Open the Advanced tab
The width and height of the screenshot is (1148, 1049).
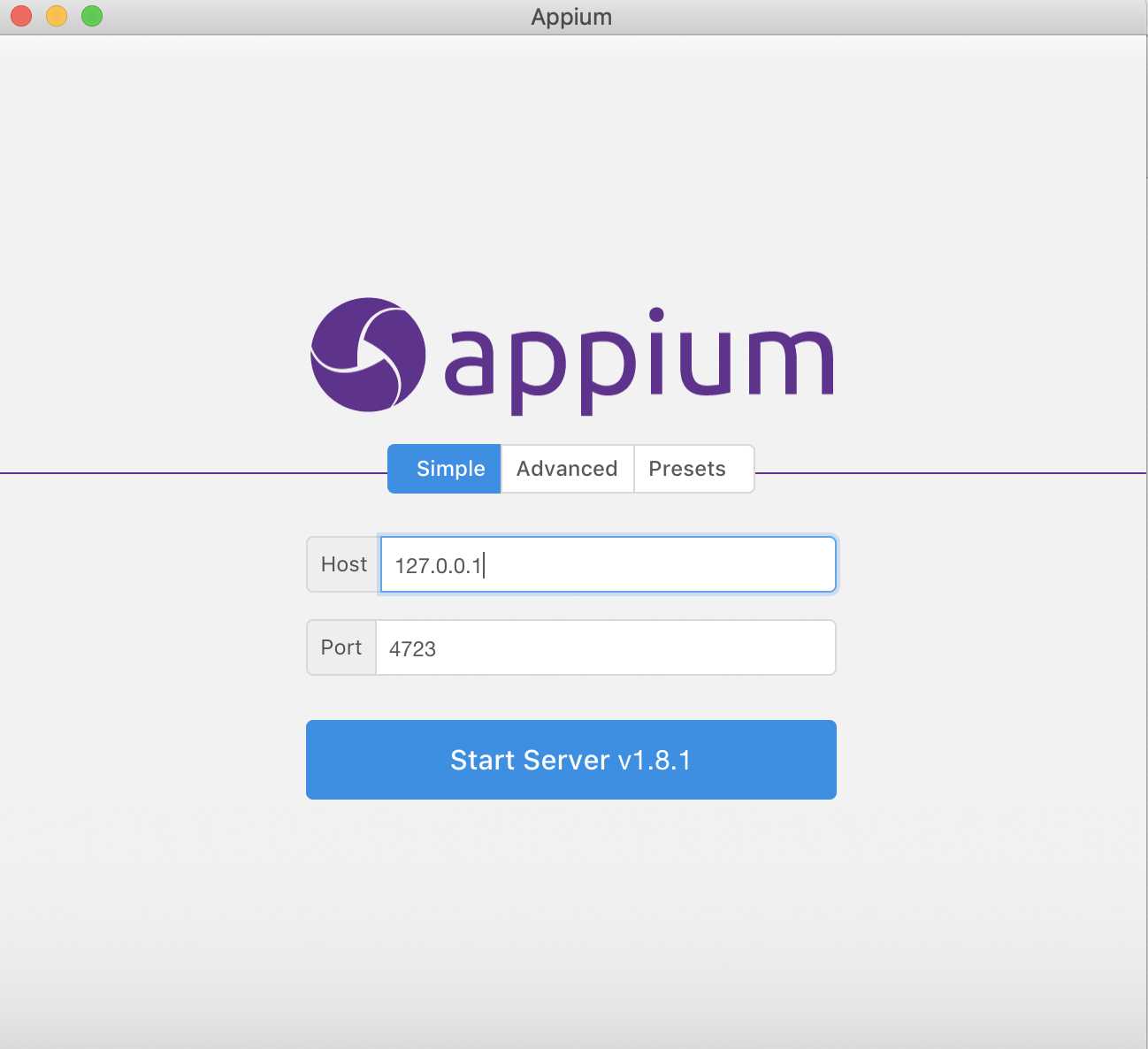point(567,469)
